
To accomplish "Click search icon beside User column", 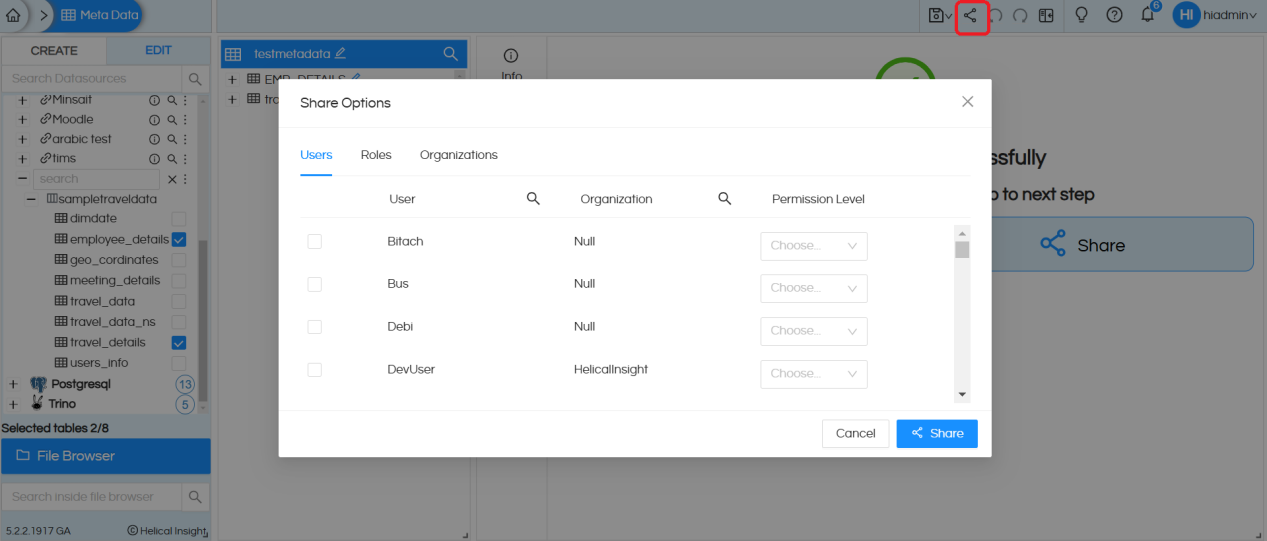I will click(533, 199).
